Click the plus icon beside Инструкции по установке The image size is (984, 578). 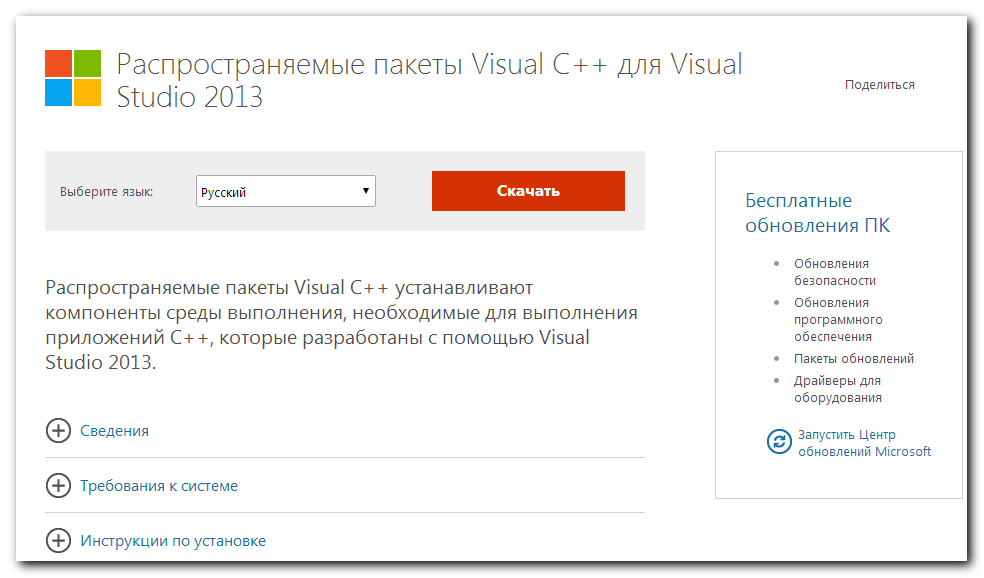(58, 540)
